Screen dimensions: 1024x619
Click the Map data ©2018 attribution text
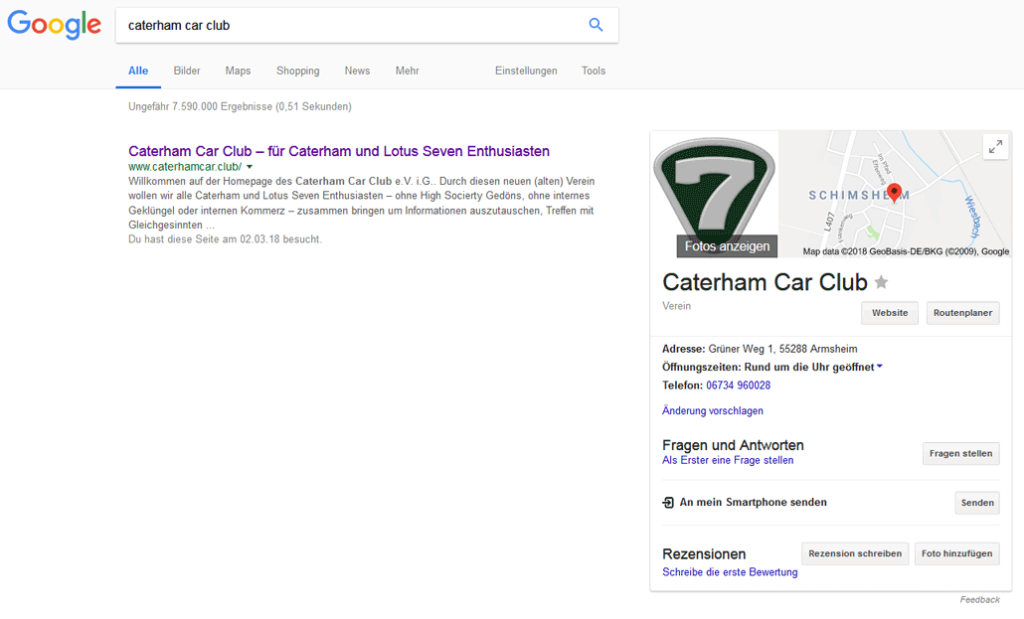(906, 251)
